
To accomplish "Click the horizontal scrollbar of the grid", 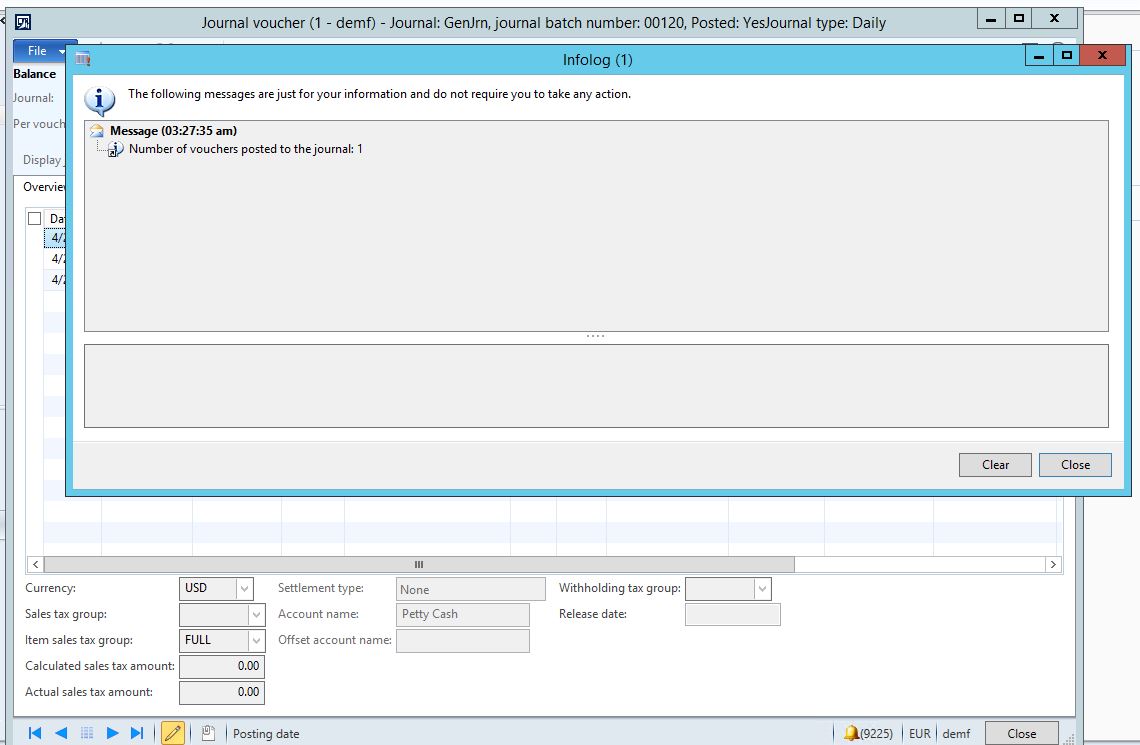I will point(419,564).
